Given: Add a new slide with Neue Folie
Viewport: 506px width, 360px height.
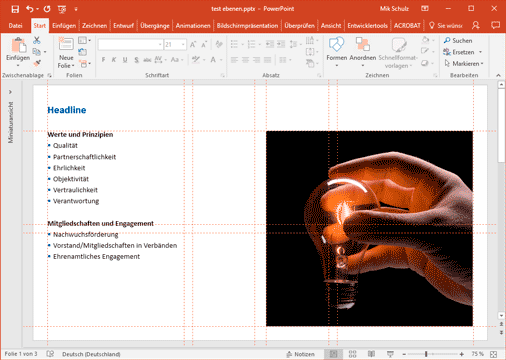Looking at the screenshot, I should coord(66,53).
